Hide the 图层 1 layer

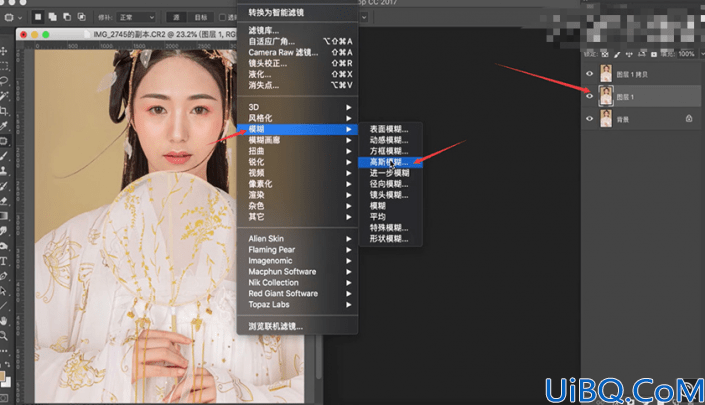589,96
